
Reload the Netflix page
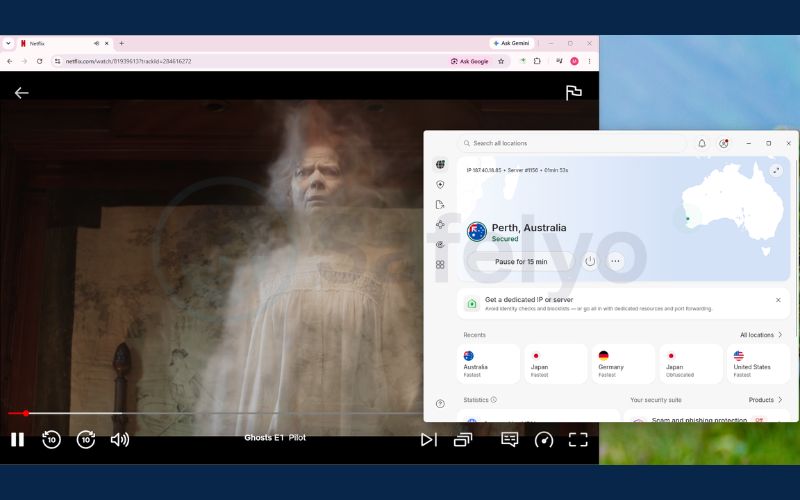click(x=39, y=61)
